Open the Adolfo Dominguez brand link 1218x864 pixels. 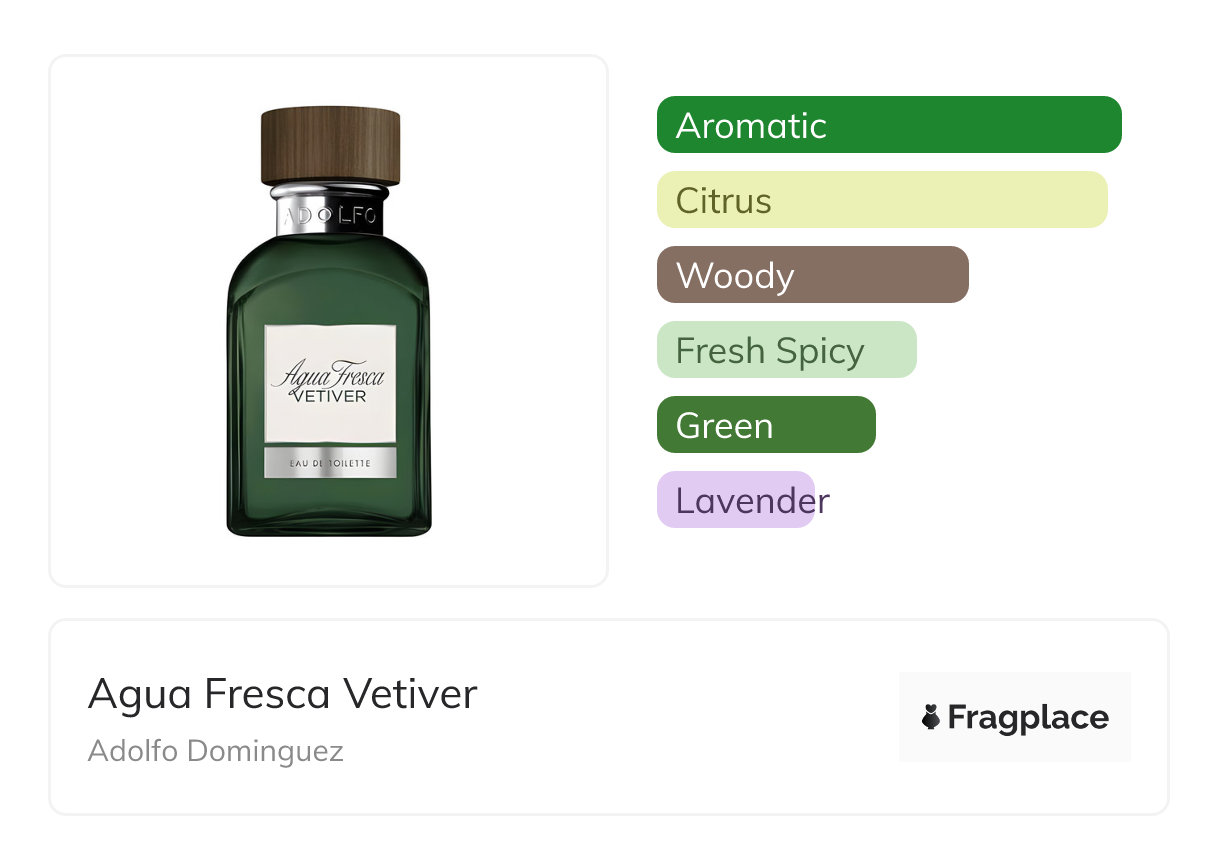coord(216,751)
